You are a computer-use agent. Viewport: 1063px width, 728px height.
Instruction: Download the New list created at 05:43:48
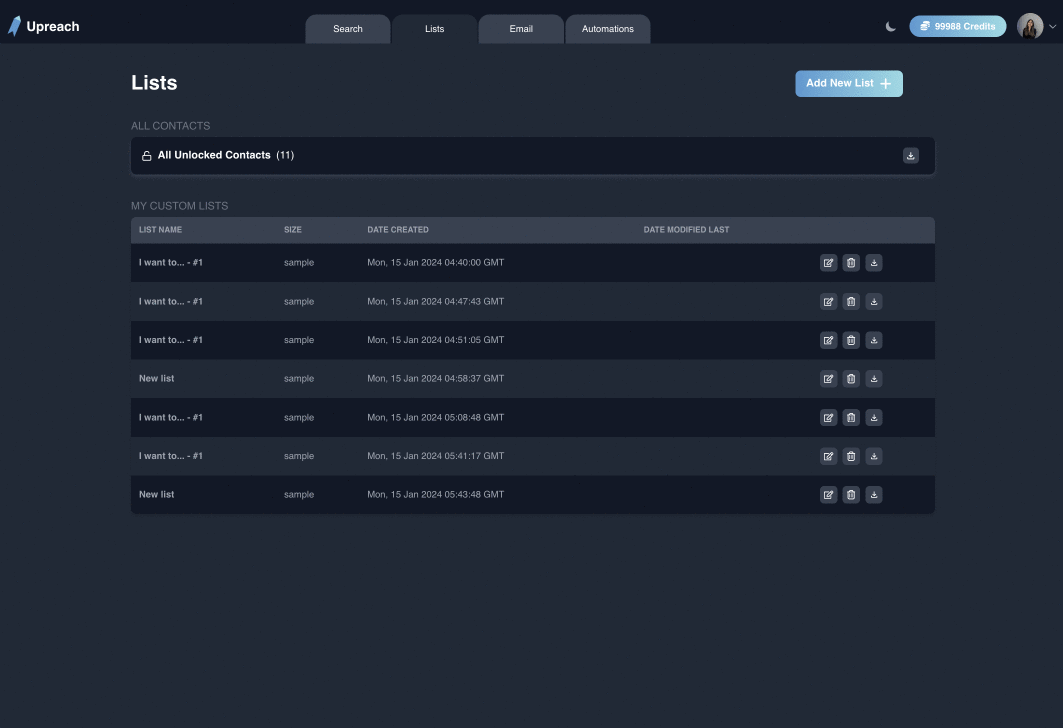[x=874, y=495]
